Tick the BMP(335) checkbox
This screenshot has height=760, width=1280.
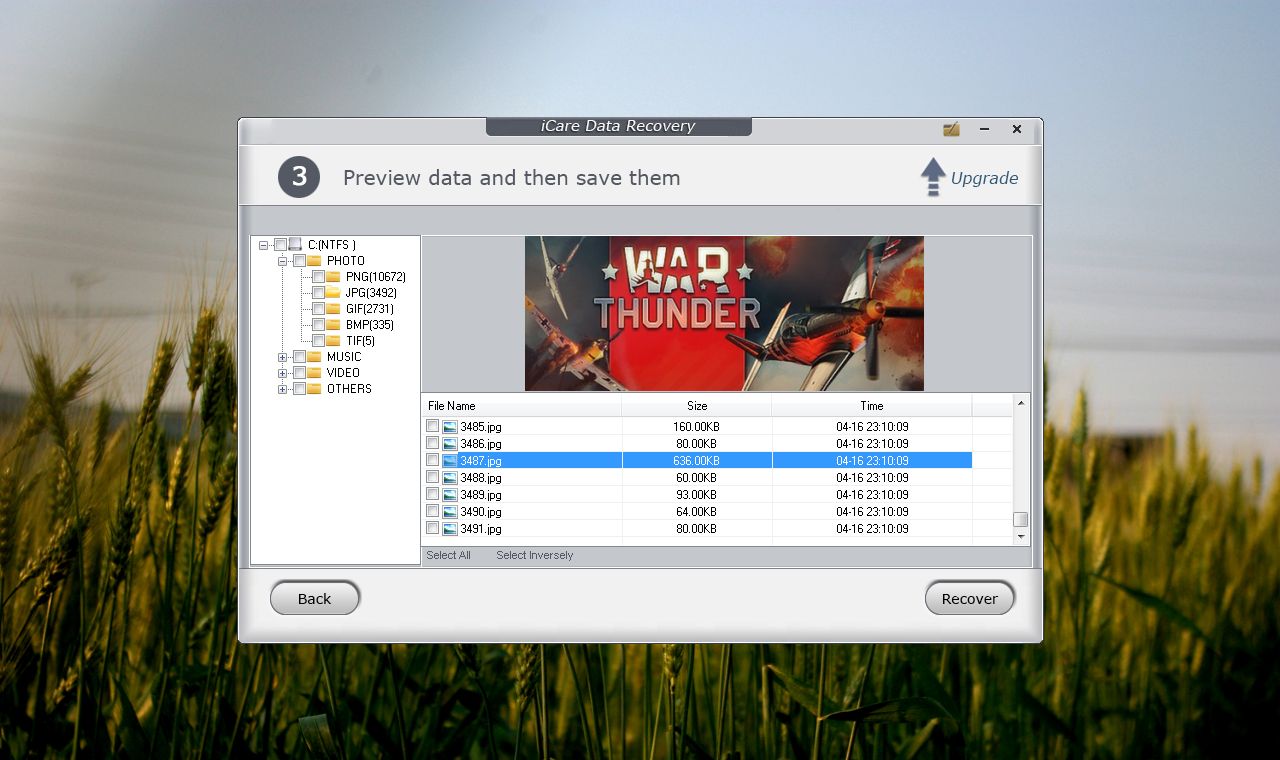tap(318, 324)
